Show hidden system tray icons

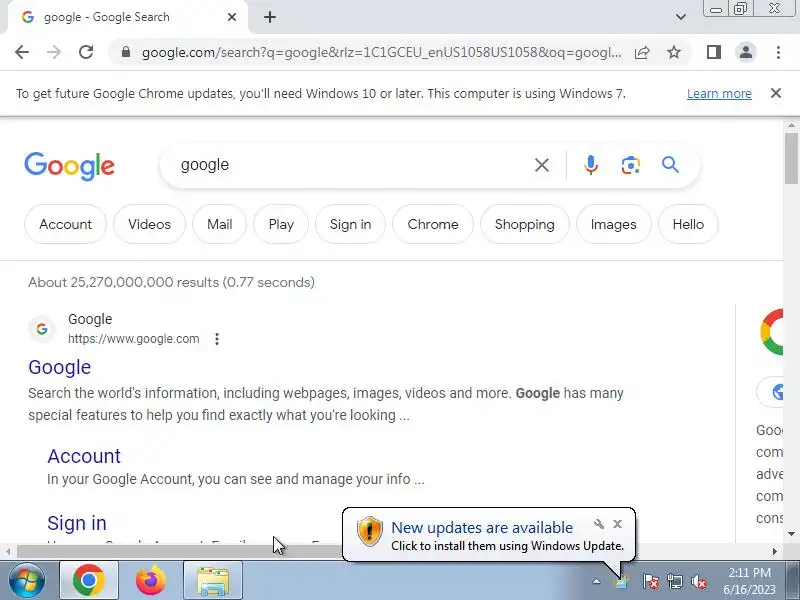[x=596, y=581]
